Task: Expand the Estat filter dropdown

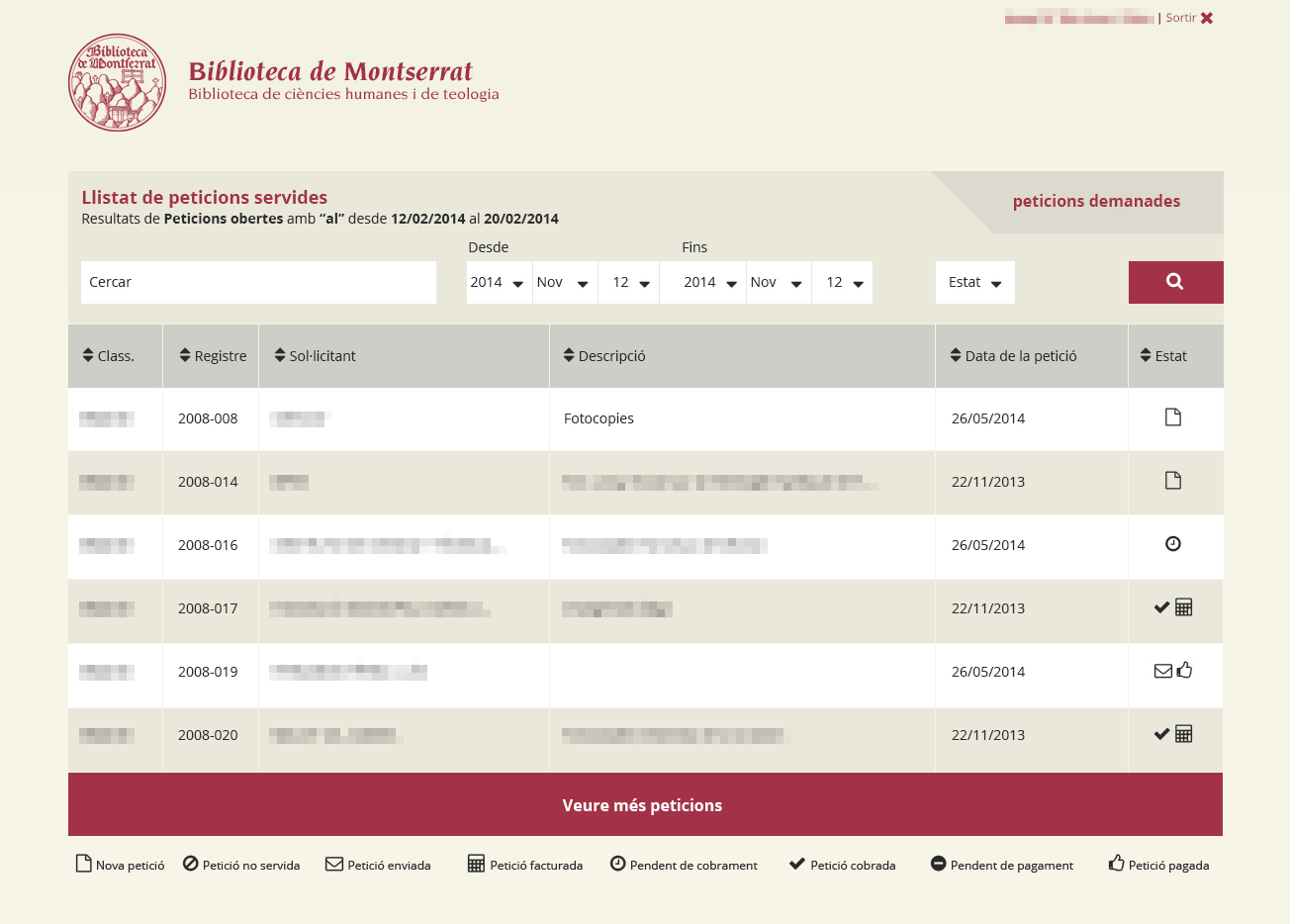Action: pos(974,283)
